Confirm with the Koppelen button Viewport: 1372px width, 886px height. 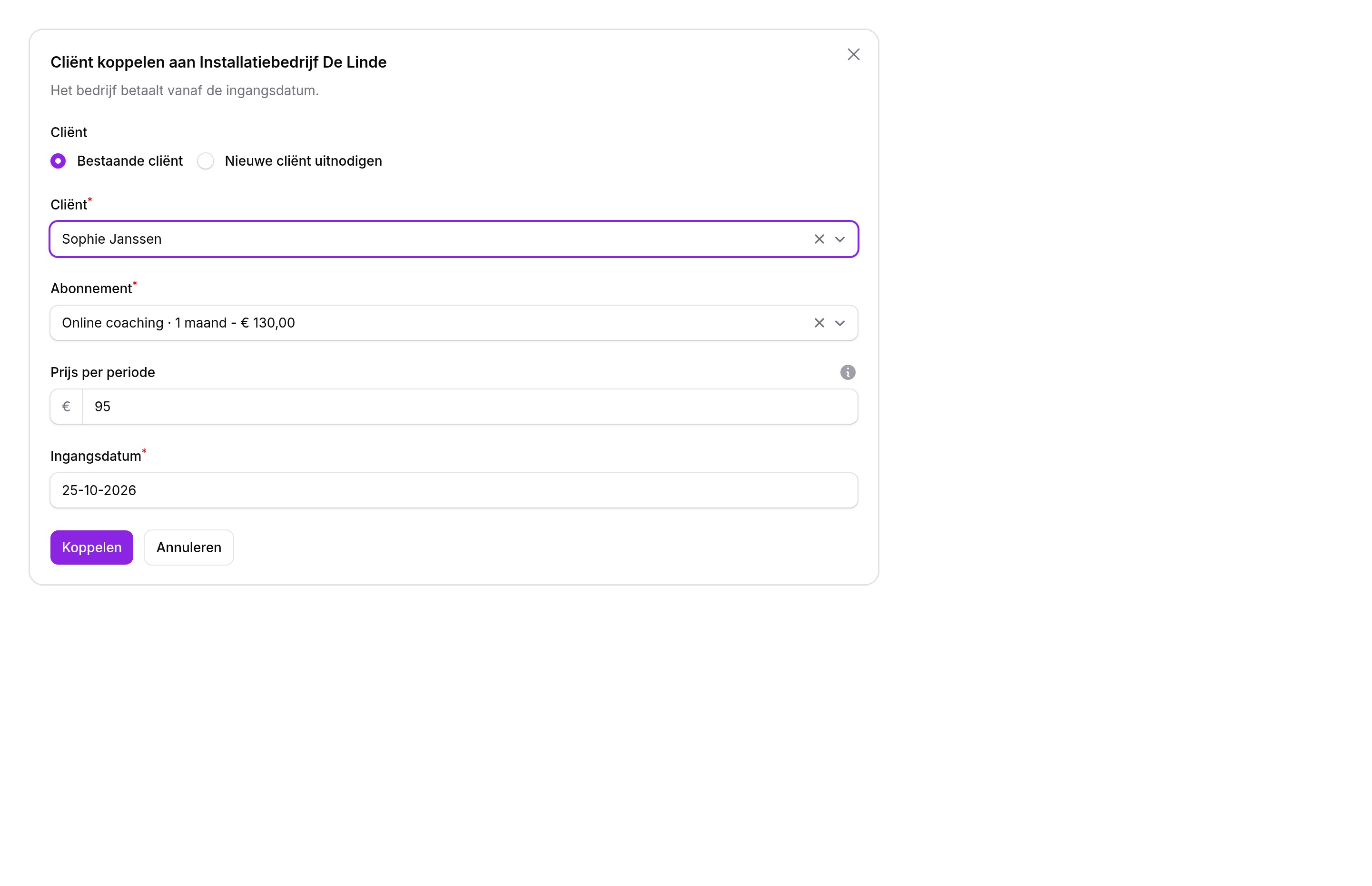(x=91, y=547)
